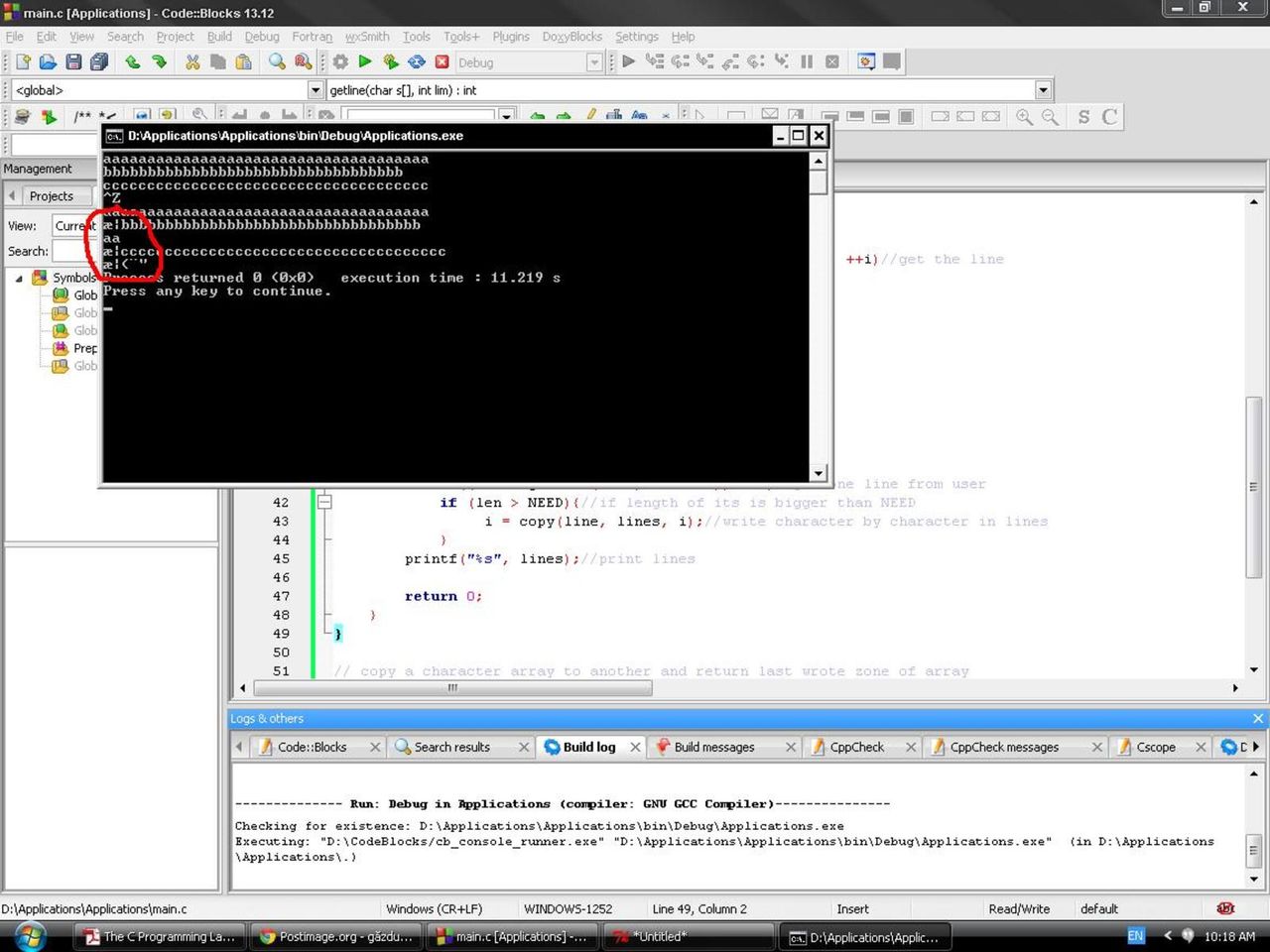Screen dimensions: 1270x952
Task: Switch to the *Untitled* taskbar window
Action: [688, 936]
